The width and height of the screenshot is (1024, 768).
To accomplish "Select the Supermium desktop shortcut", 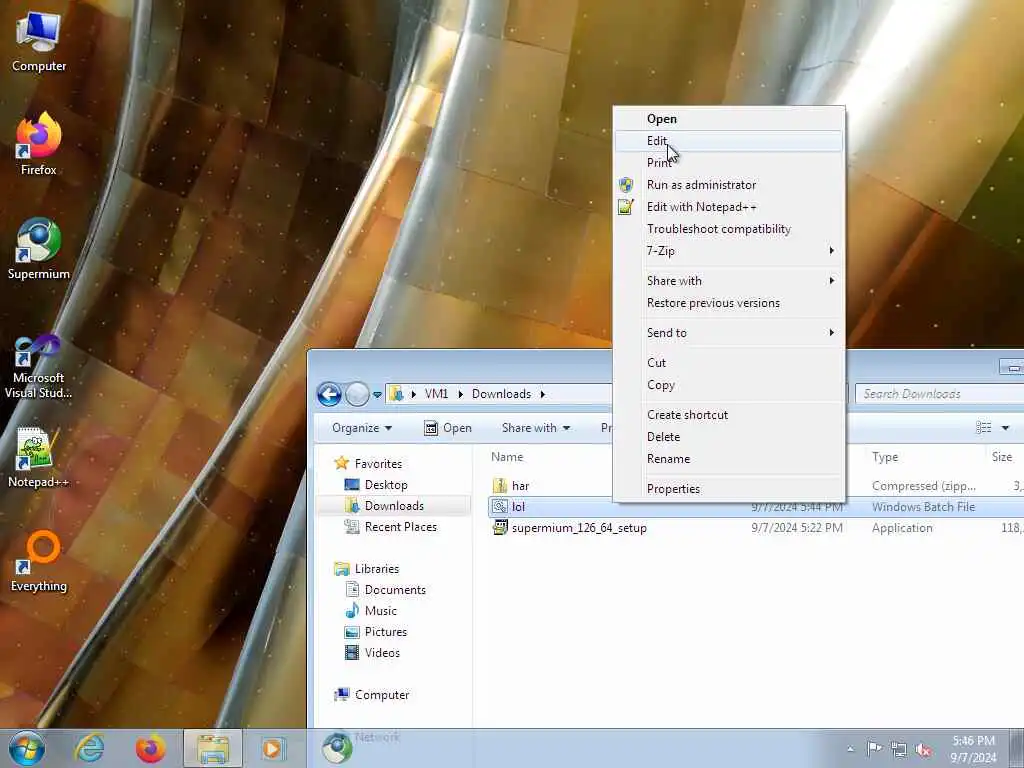I will coord(39,249).
